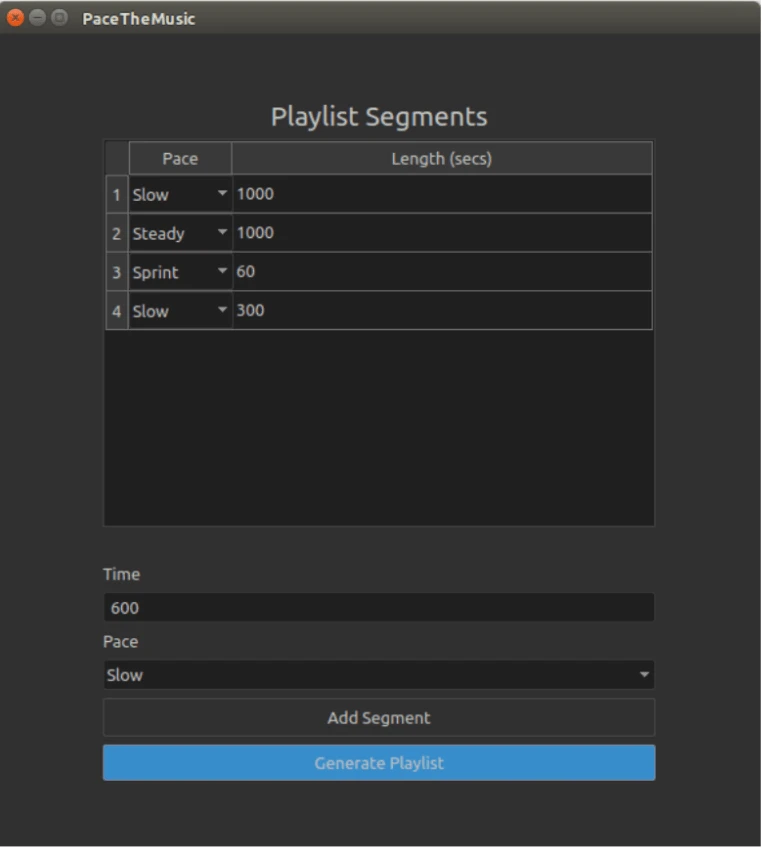Select the length cell with value 300

(442, 311)
